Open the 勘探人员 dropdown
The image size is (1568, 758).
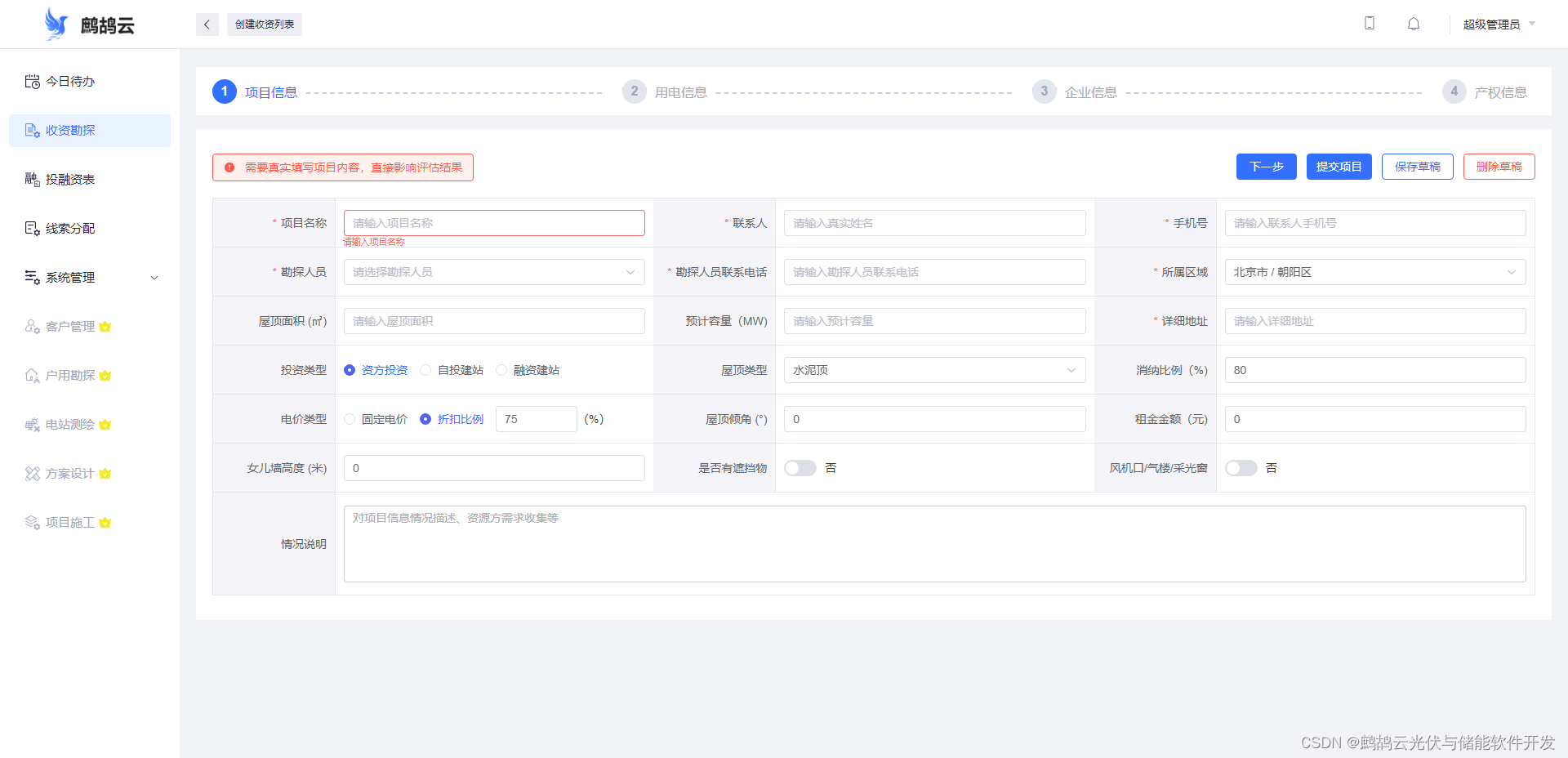tap(494, 272)
